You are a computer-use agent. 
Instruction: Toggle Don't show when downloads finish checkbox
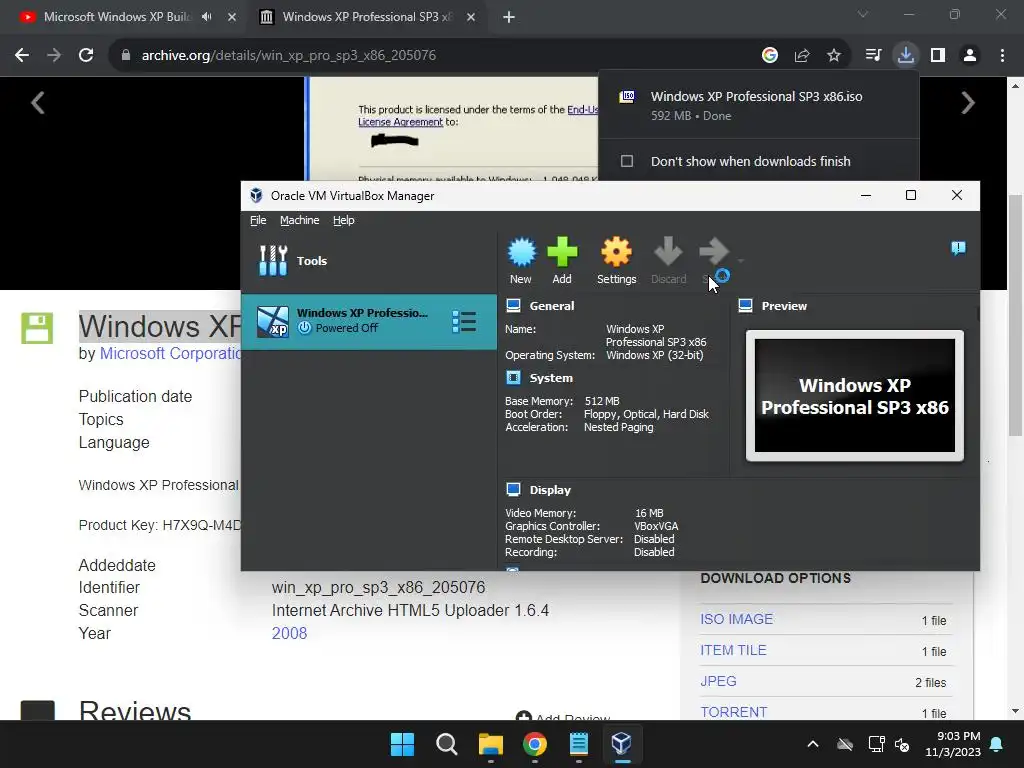point(627,161)
